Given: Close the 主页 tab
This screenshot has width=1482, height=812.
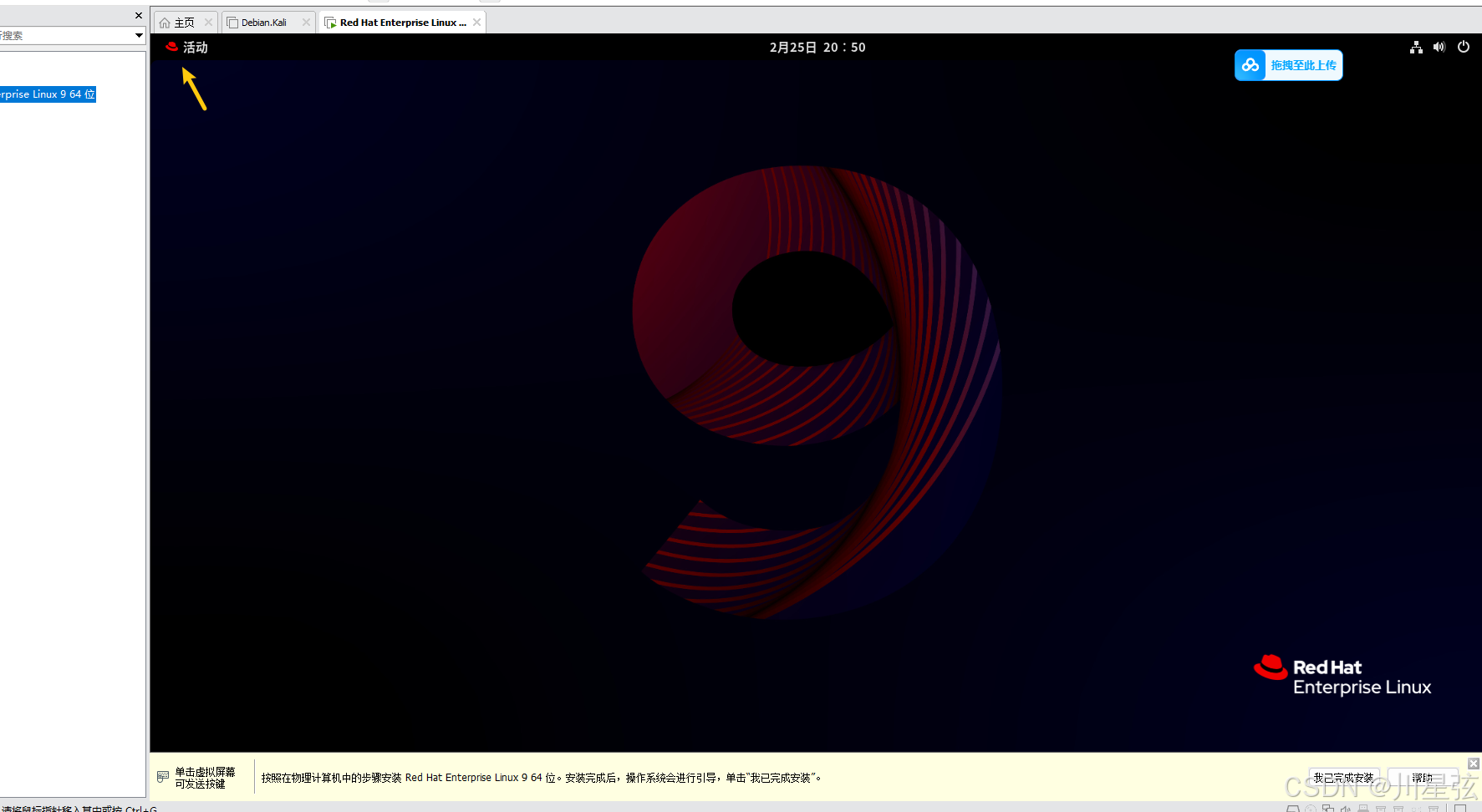Looking at the screenshot, I should pos(208,23).
